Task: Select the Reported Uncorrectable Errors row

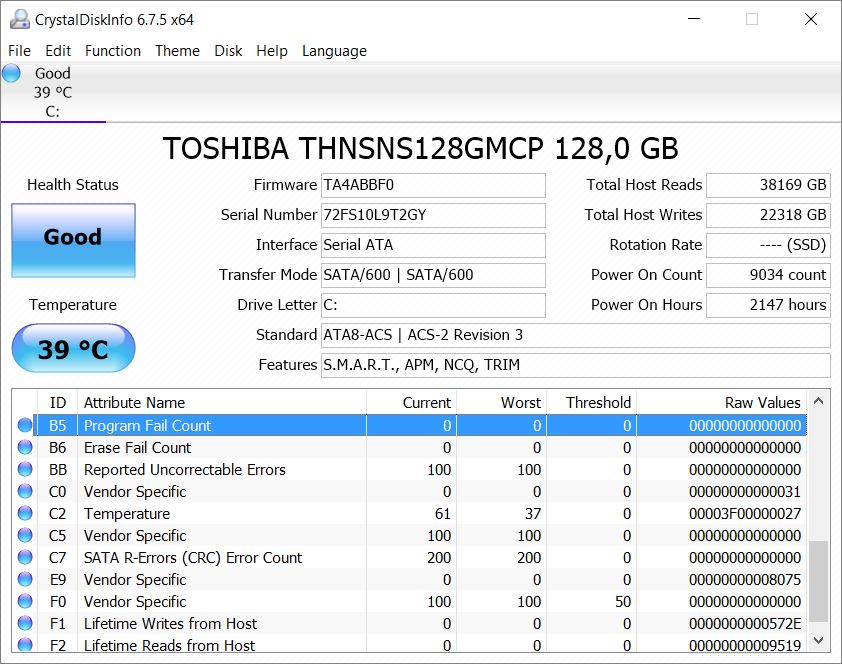Action: [x=411, y=469]
